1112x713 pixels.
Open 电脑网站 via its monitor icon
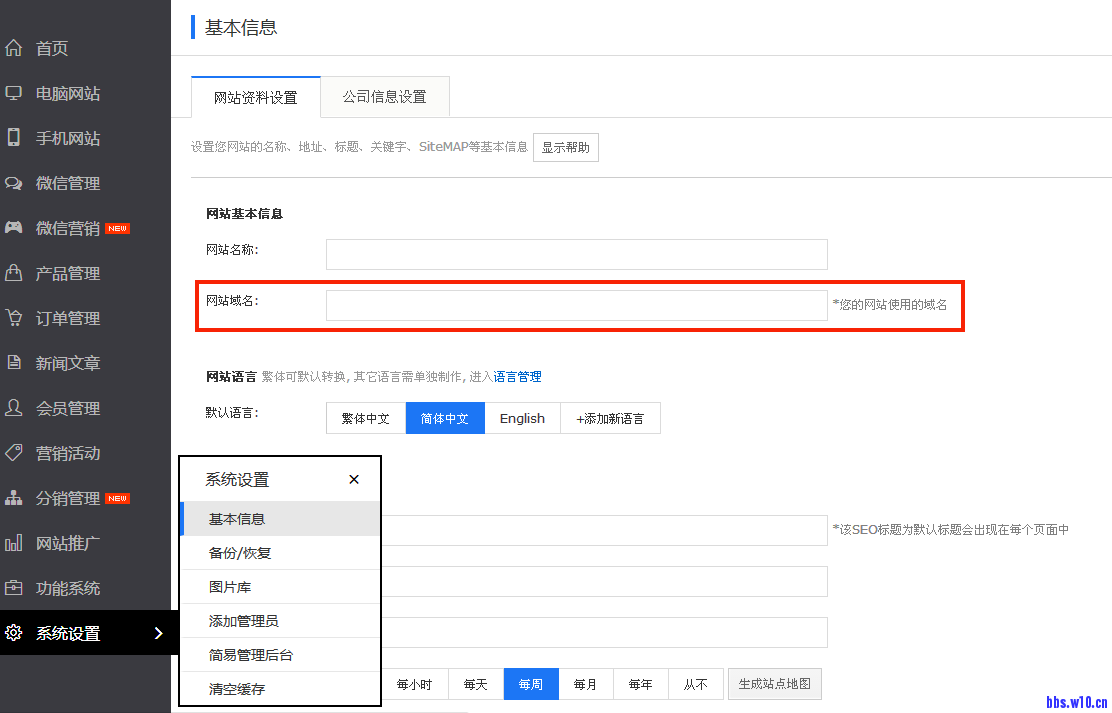coord(14,93)
